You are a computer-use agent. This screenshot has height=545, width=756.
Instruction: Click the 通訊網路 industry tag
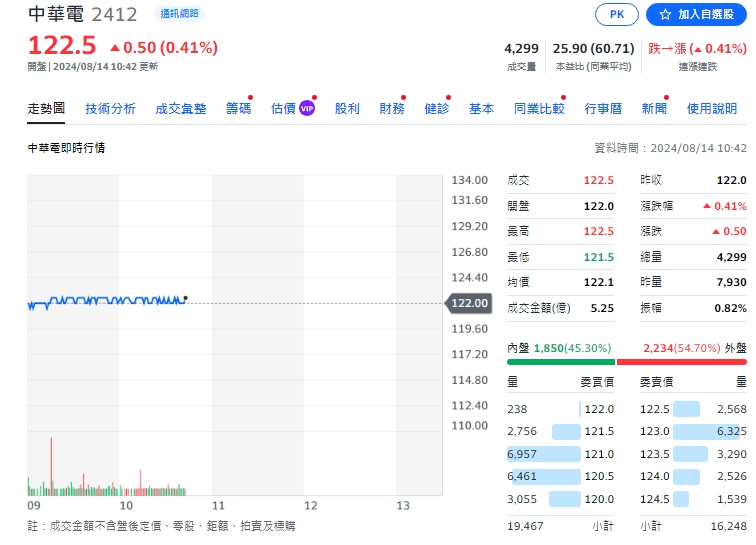coord(179,14)
